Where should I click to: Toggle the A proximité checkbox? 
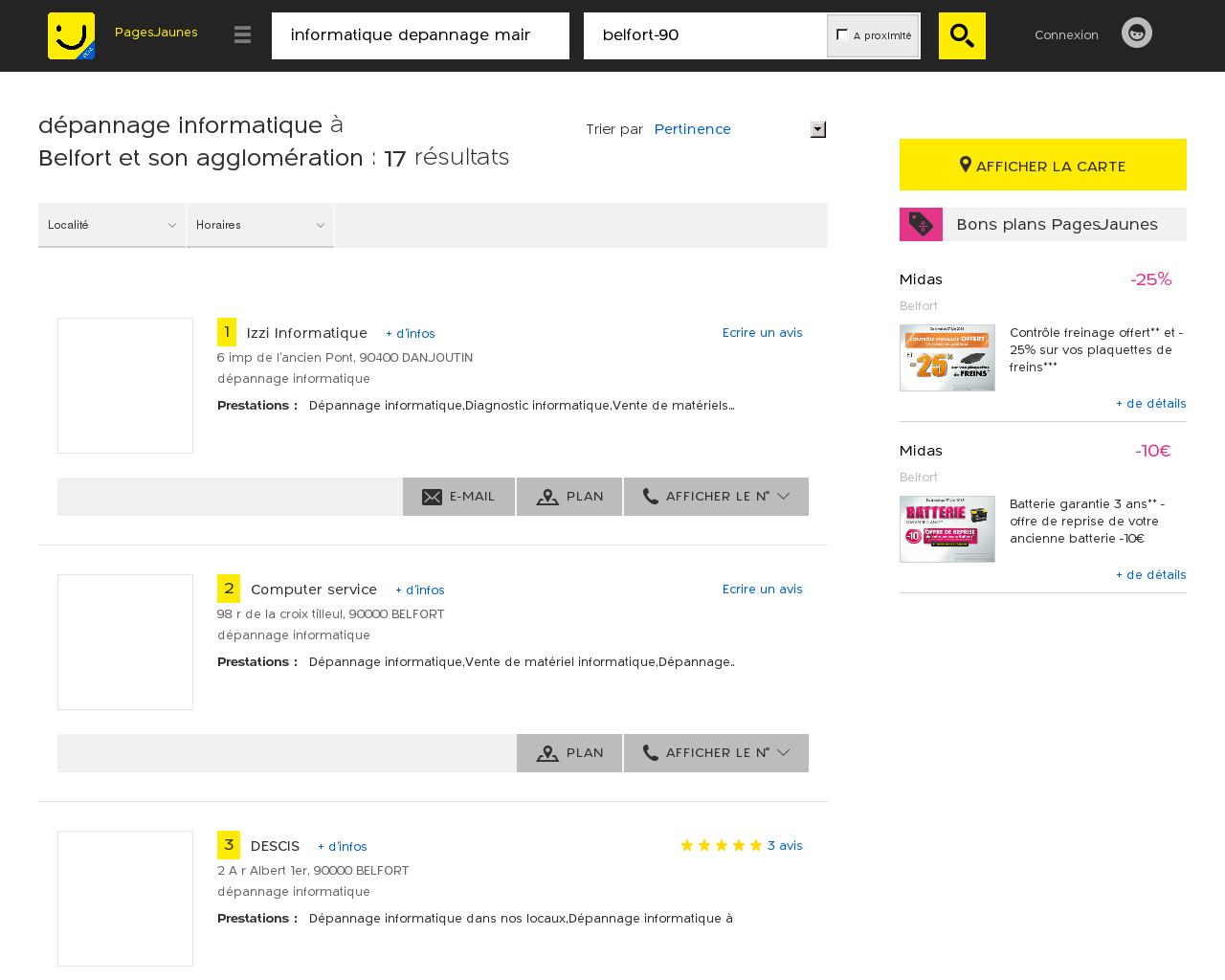point(842,34)
